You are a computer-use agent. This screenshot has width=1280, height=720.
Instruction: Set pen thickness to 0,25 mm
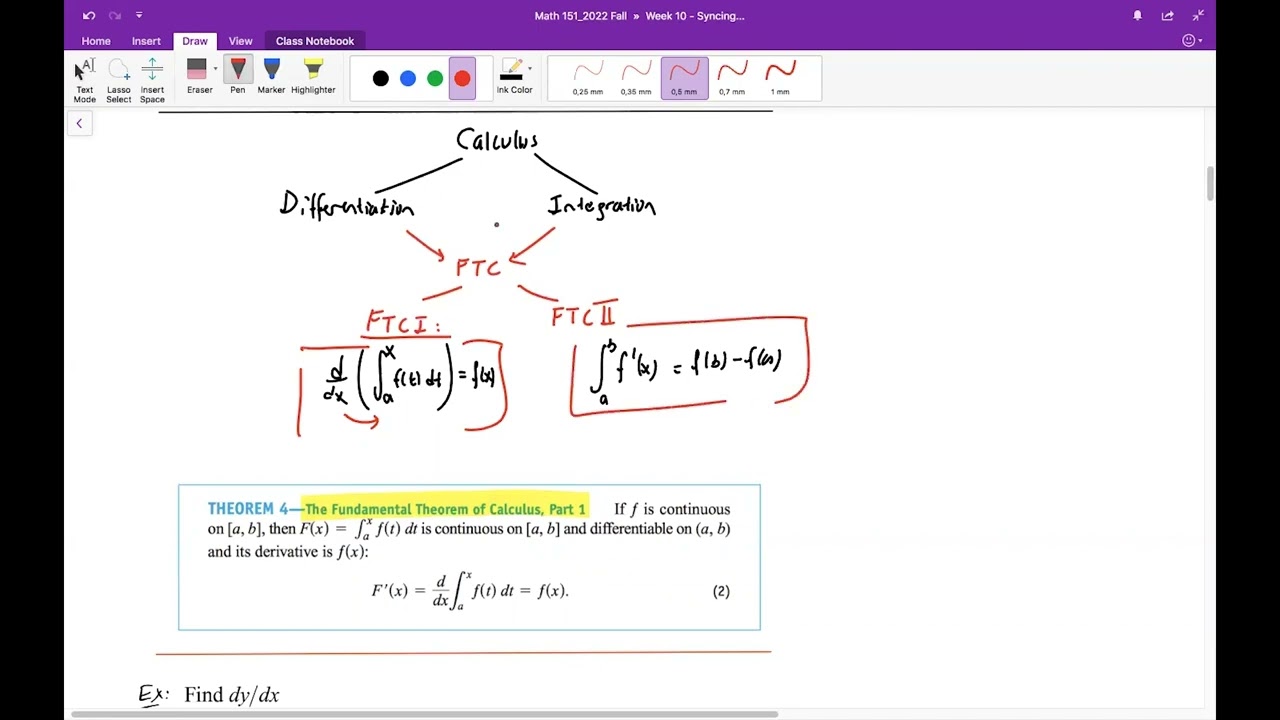coord(588,78)
